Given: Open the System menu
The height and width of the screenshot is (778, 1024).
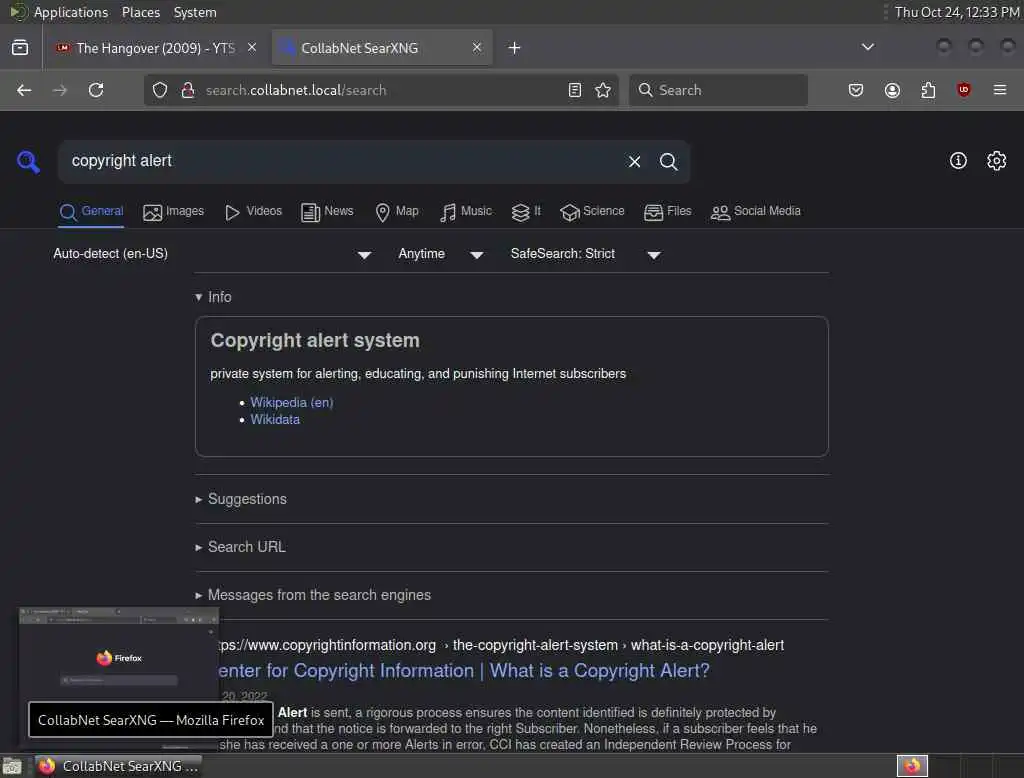Looking at the screenshot, I should pos(195,12).
